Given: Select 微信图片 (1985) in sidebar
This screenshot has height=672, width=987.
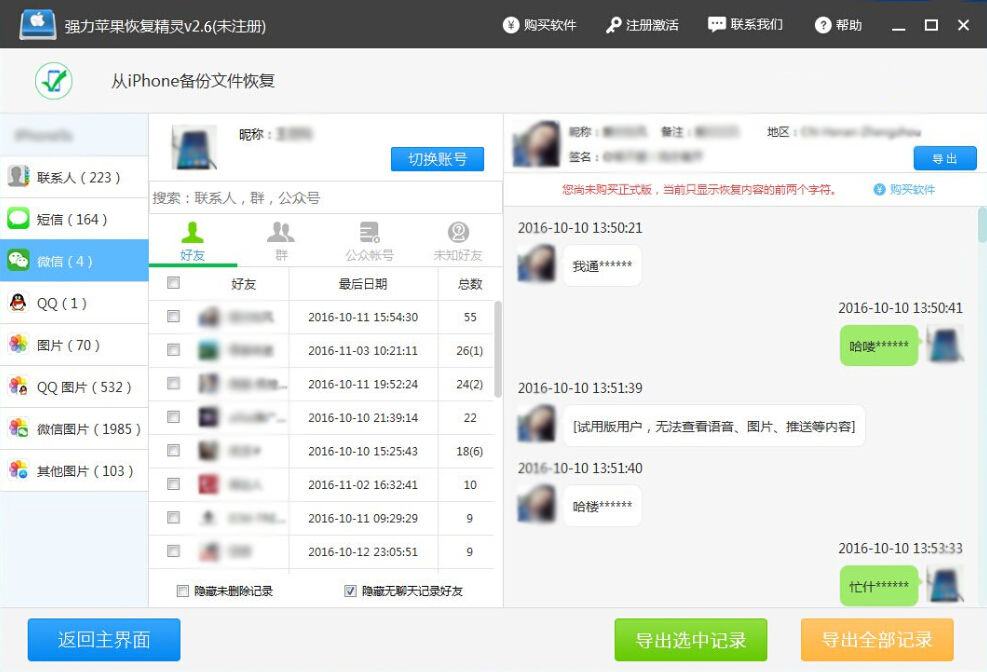Looking at the screenshot, I should pos(74,428).
